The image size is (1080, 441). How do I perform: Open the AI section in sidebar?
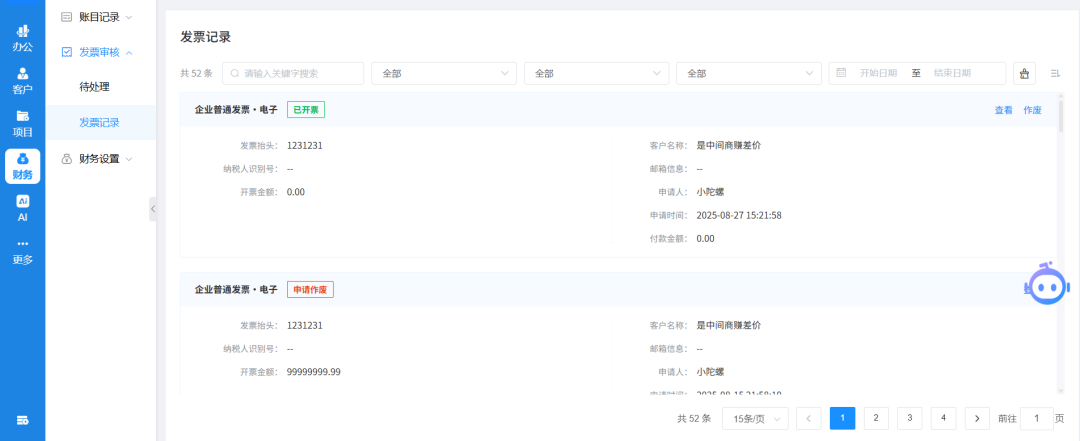tap(23, 208)
